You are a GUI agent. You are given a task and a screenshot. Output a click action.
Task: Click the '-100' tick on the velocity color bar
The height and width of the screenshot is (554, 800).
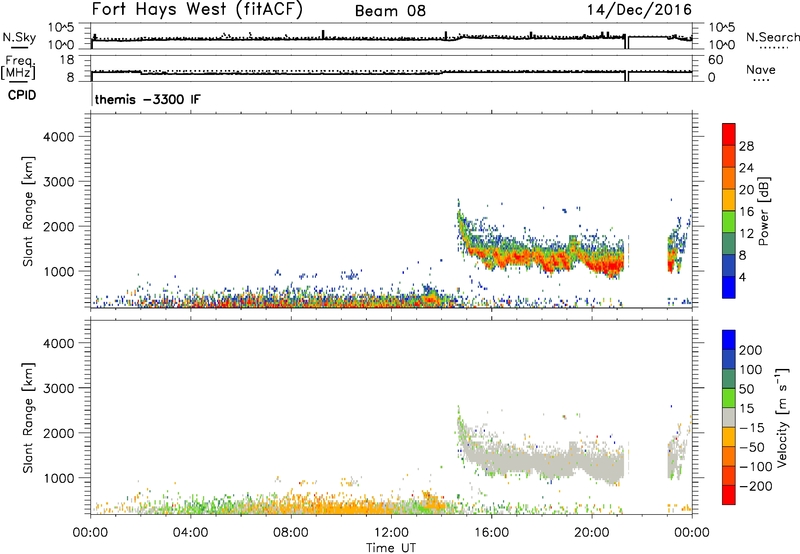pyautogui.click(x=755, y=467)
